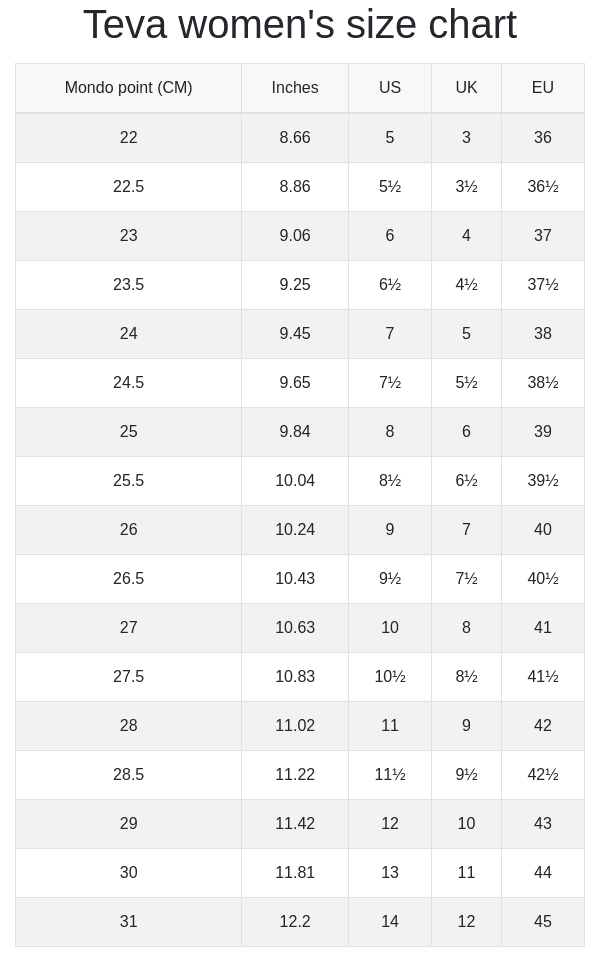
Task: Select the 10.63 inches cell
Action: (295, 627)
